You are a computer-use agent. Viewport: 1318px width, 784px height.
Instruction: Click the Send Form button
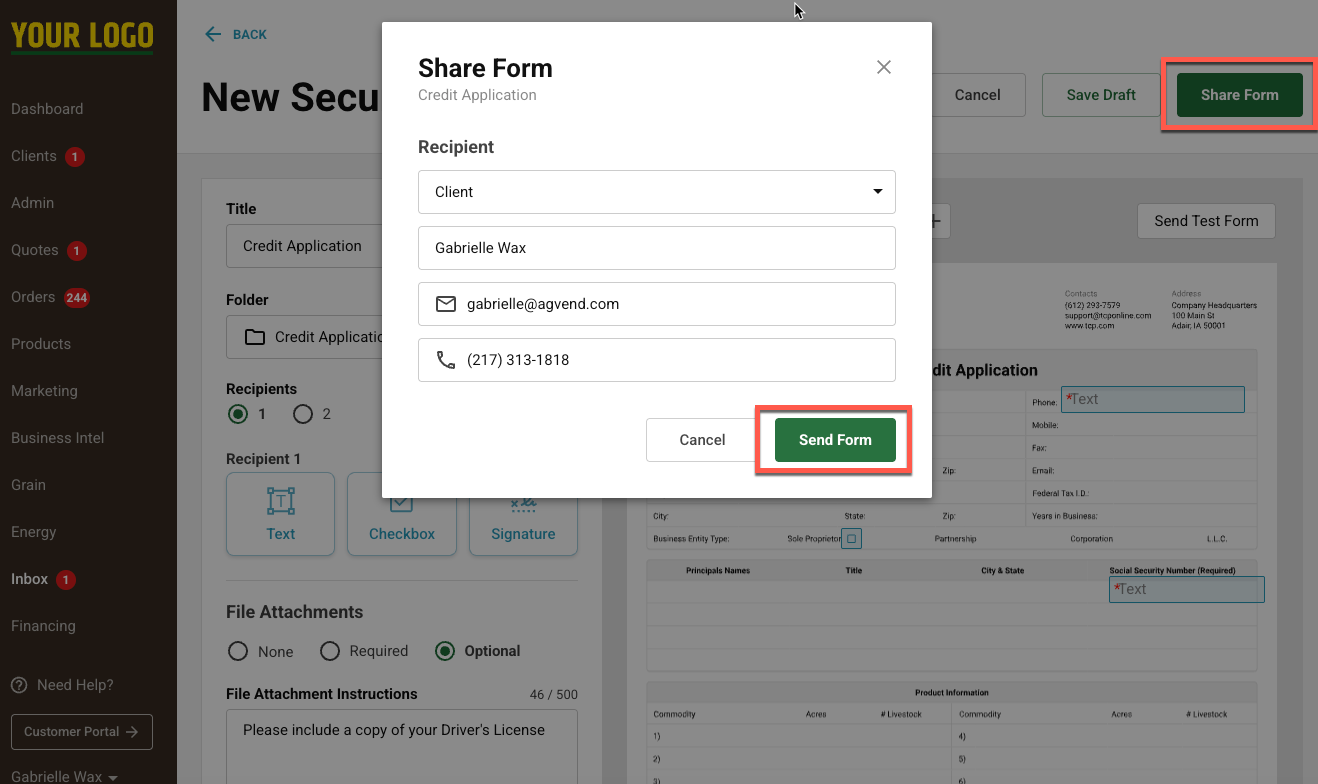(833, 440)
